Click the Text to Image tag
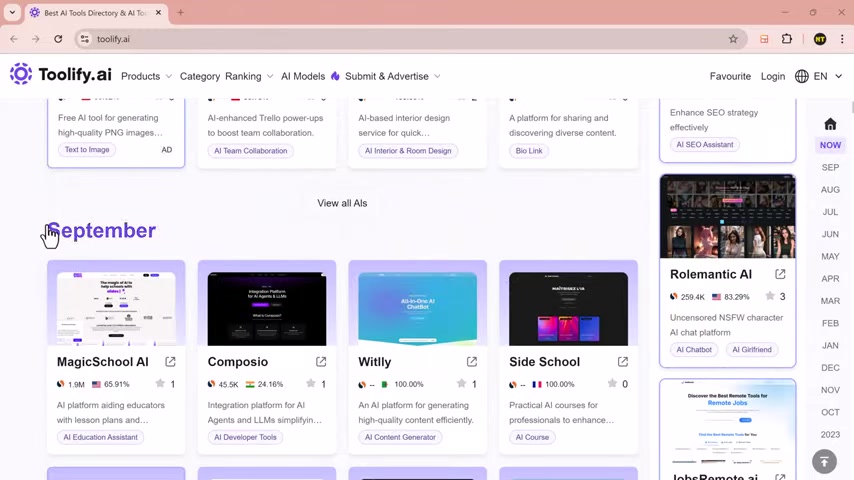This screenshot has height=480, width=854. (x=87, y=150)
